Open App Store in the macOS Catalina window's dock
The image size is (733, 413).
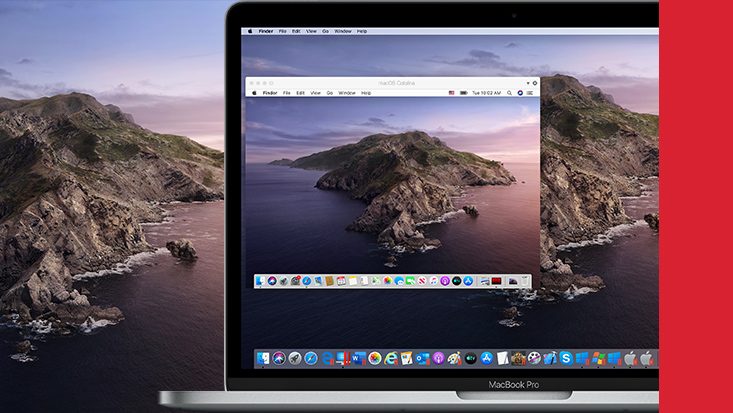[x=468, y=281]
